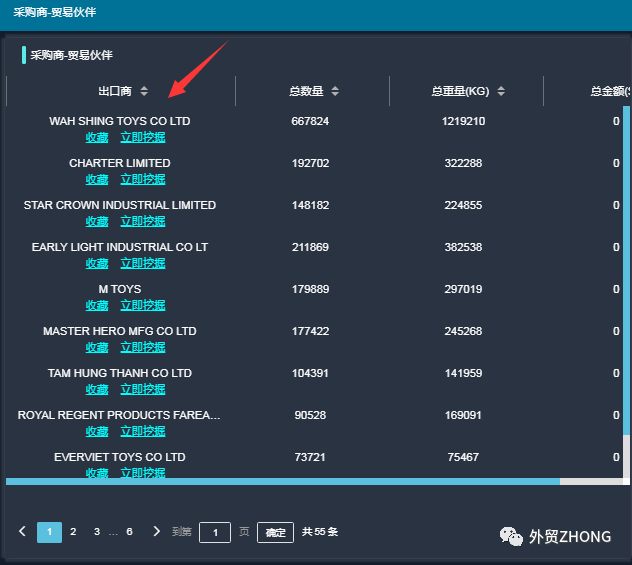
Task: Click 立即挖掘 under STAR CROWN INDUSTRIAL LIMITED
Action: pyautogui.click(x=143, y=221)
